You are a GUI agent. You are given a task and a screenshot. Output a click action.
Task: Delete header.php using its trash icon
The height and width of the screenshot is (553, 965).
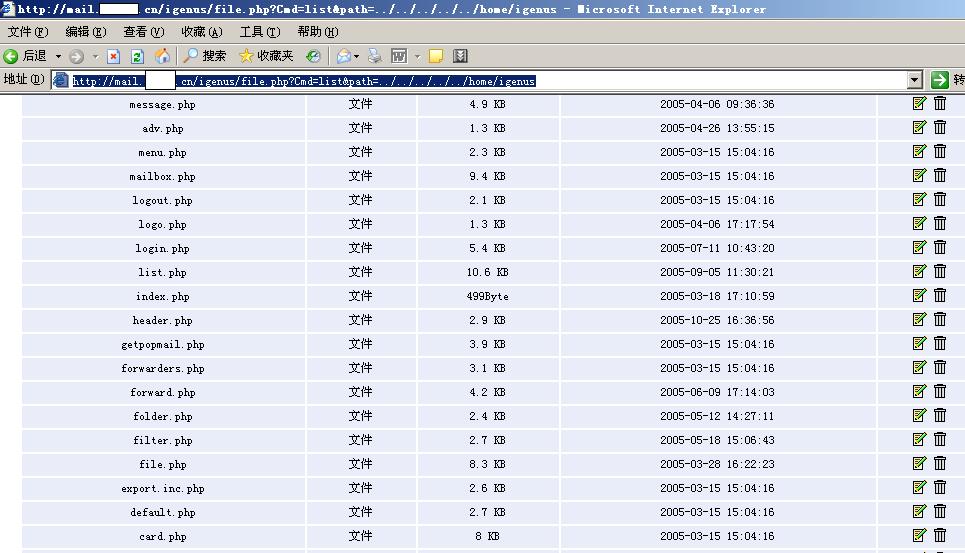click(940, 319)
